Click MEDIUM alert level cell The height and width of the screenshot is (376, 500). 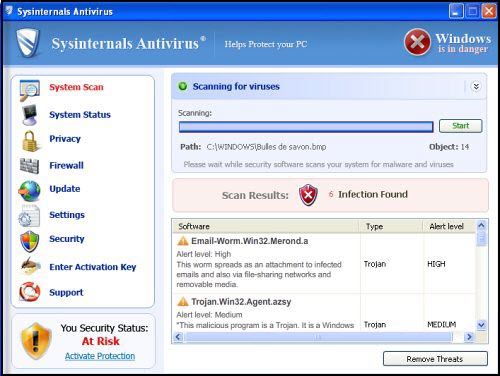442,324
